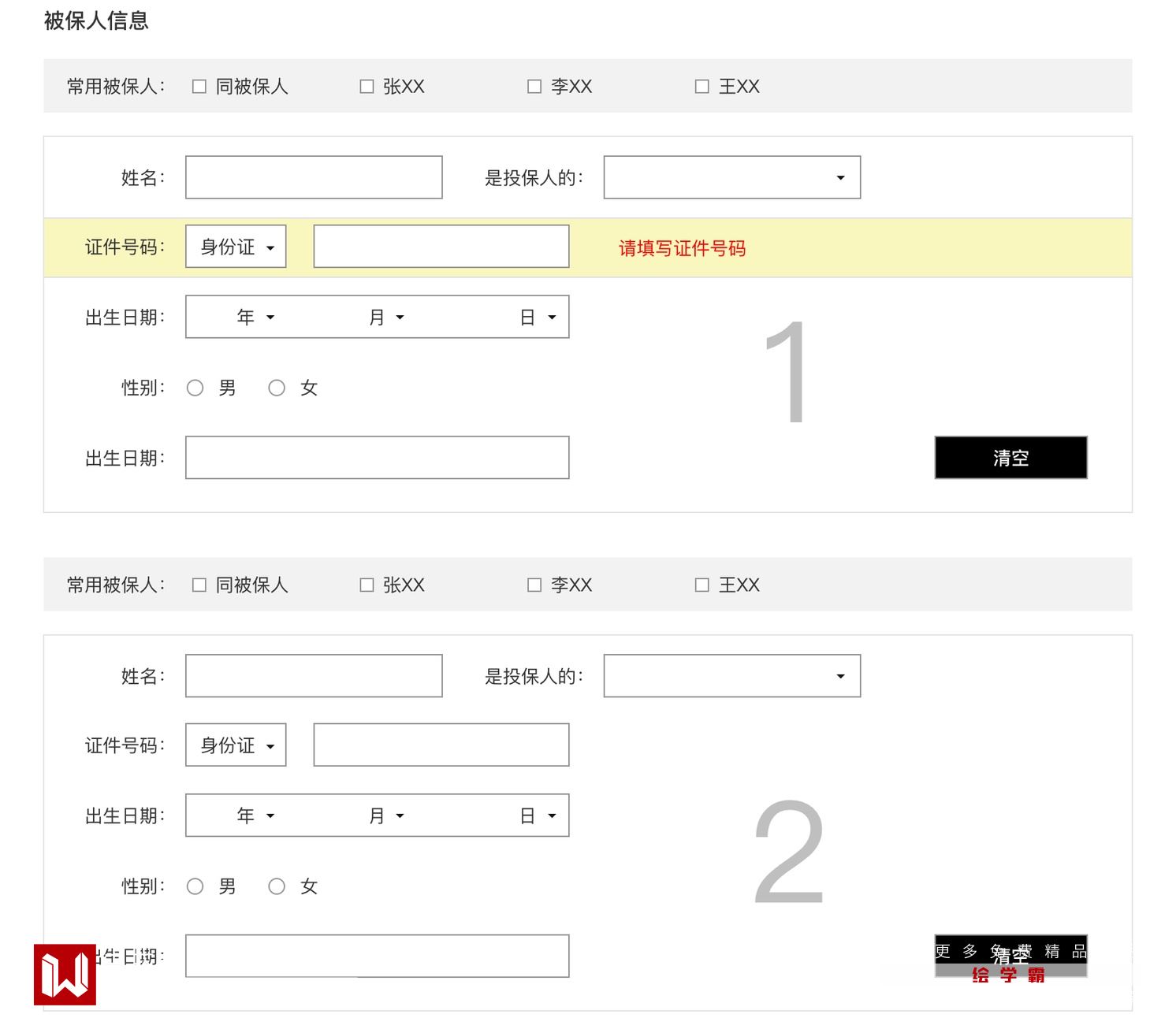Expand the 日 day dropdown in form 1
Screen dimensions: 1176x1029
pyautogui.click(x=538, y=317)
